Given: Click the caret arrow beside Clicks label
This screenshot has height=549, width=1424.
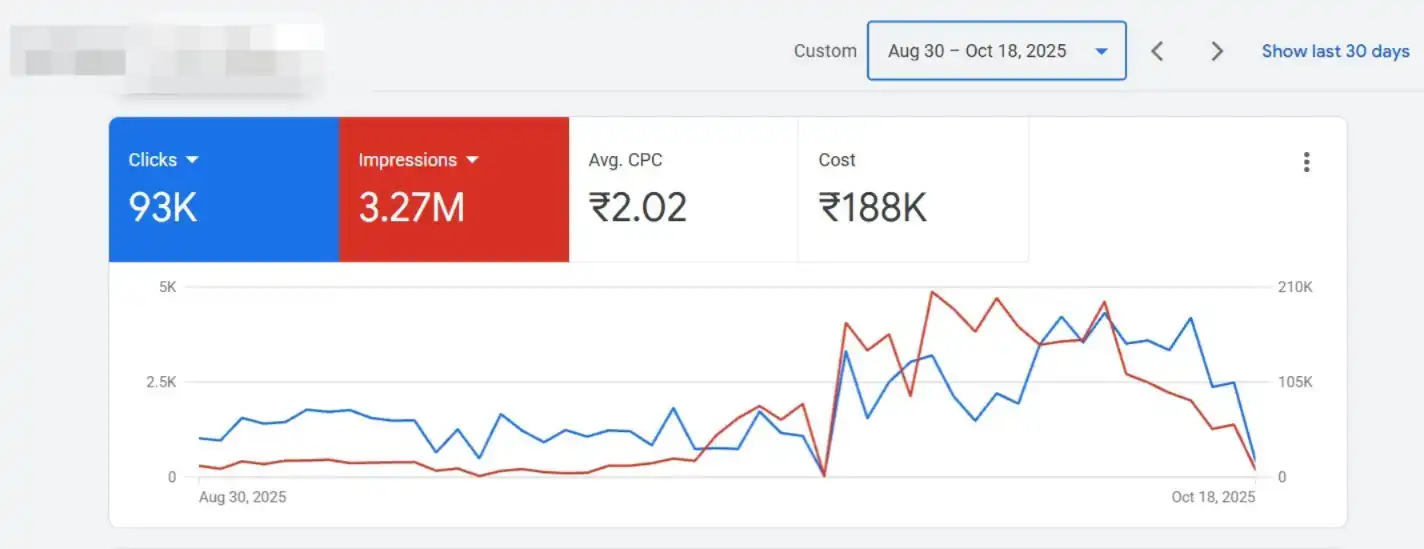Looking at the screenshot, I should (193, 160).
